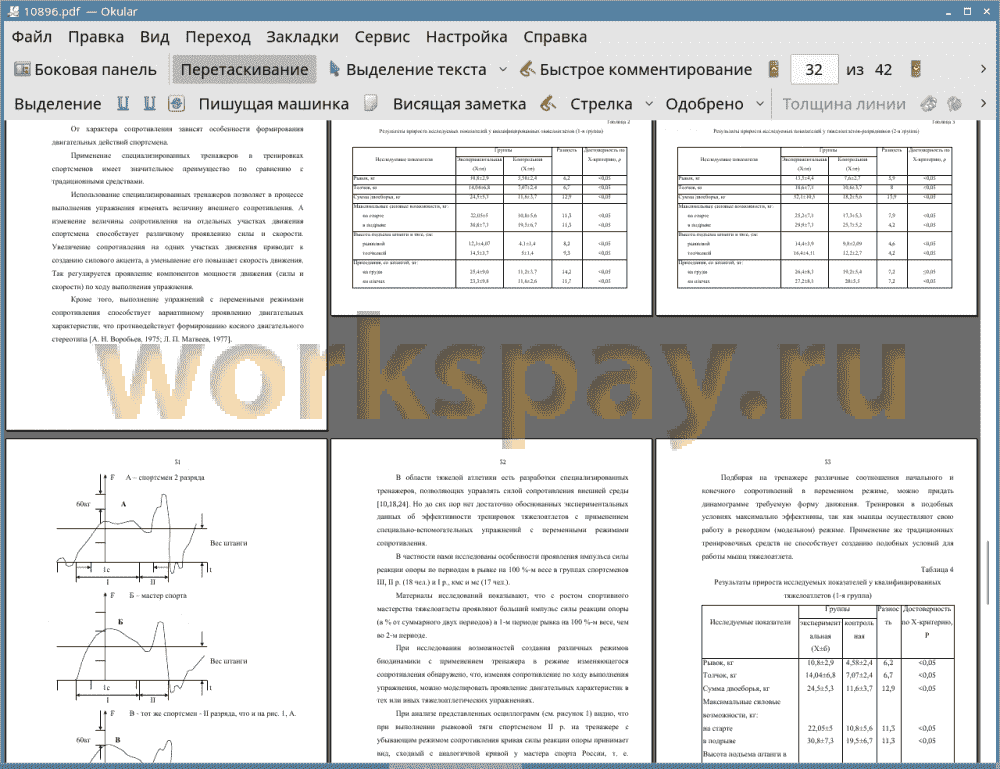Click the Okular app icon in title bar
This screenshot has width=1000, height=769.
coord(12,11)
